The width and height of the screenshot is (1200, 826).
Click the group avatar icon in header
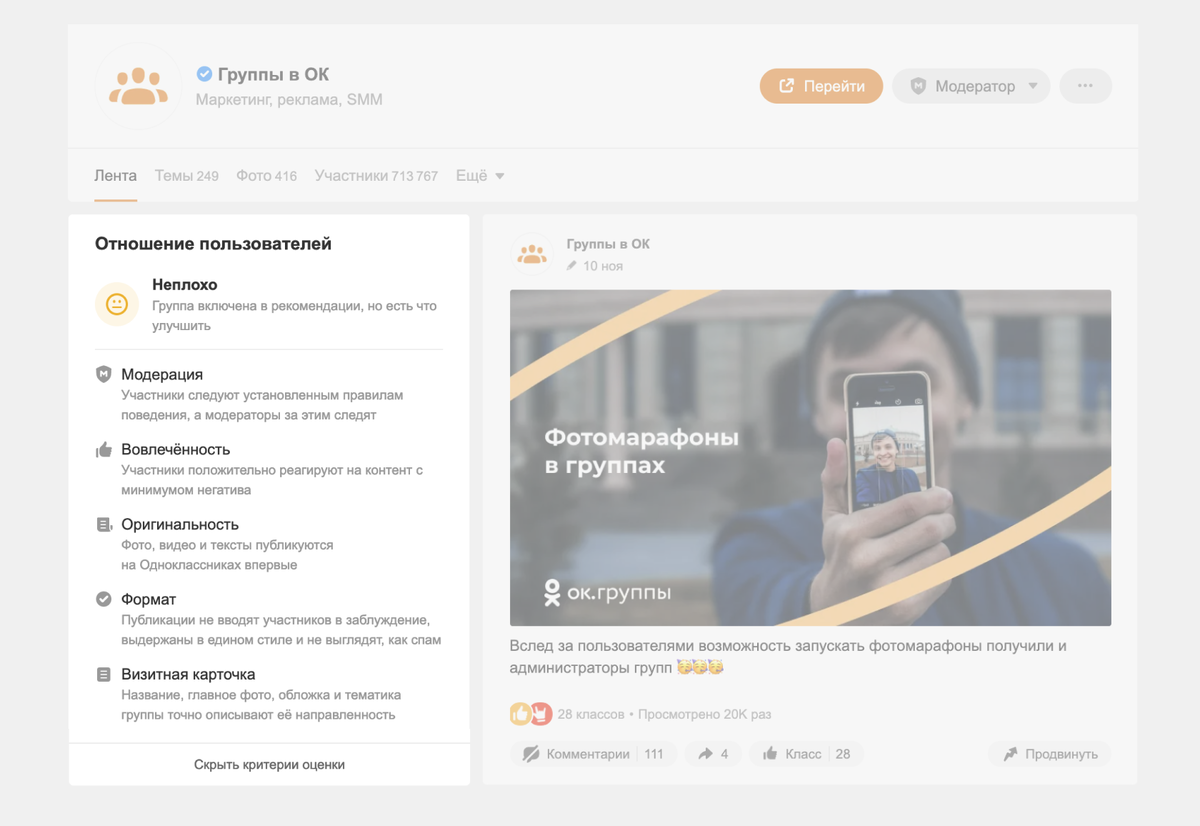tap(139, 86)
